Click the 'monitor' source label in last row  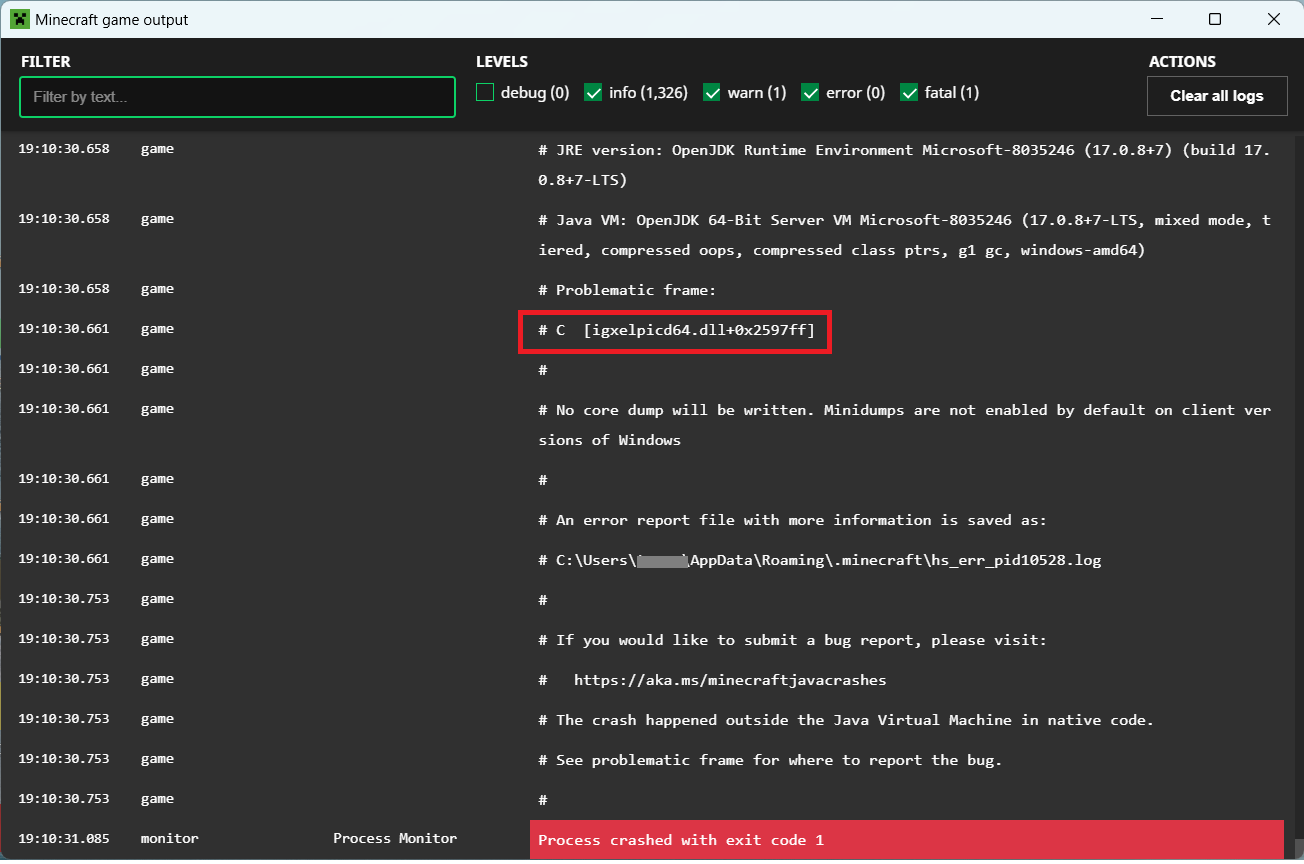(170, 839)
